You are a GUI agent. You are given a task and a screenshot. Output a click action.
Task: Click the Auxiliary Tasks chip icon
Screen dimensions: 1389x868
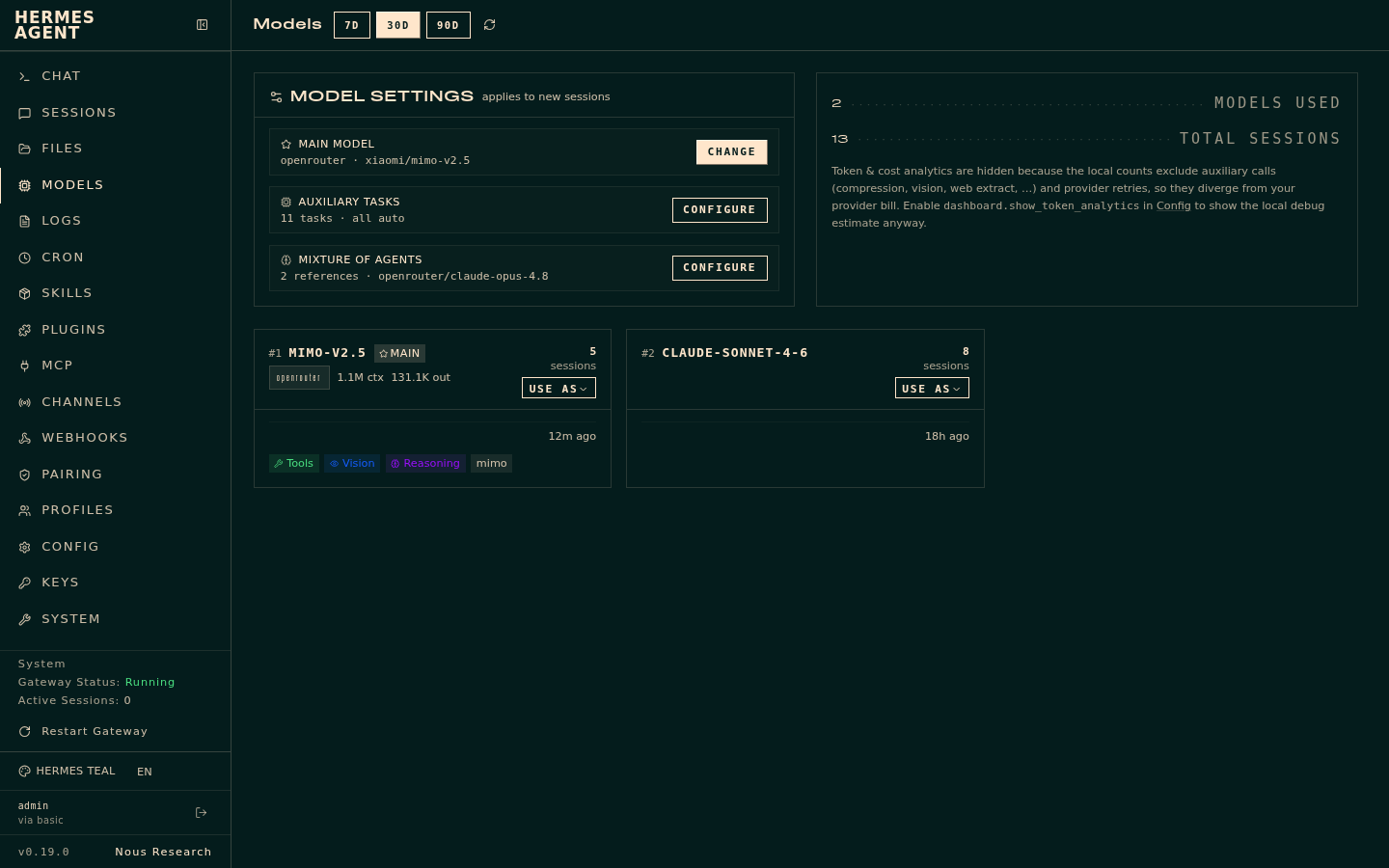coord(286,202)
